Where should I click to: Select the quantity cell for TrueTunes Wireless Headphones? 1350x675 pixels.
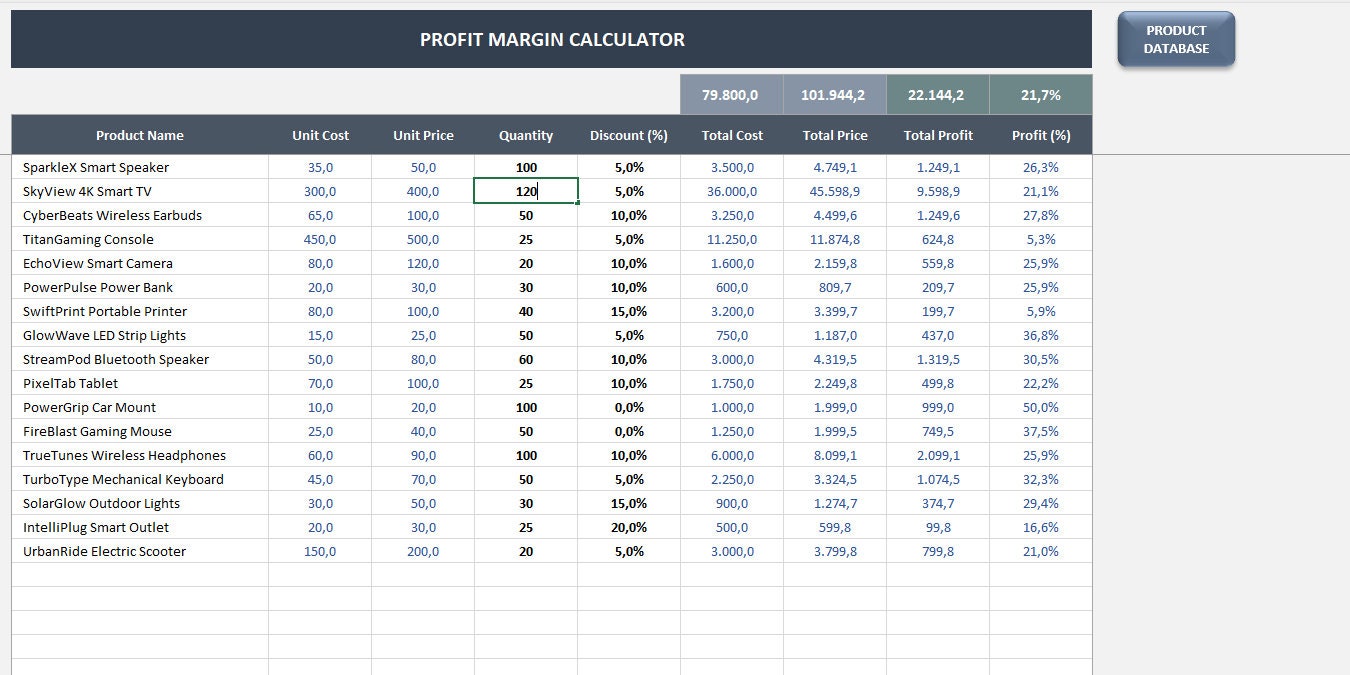click(526, 455)
